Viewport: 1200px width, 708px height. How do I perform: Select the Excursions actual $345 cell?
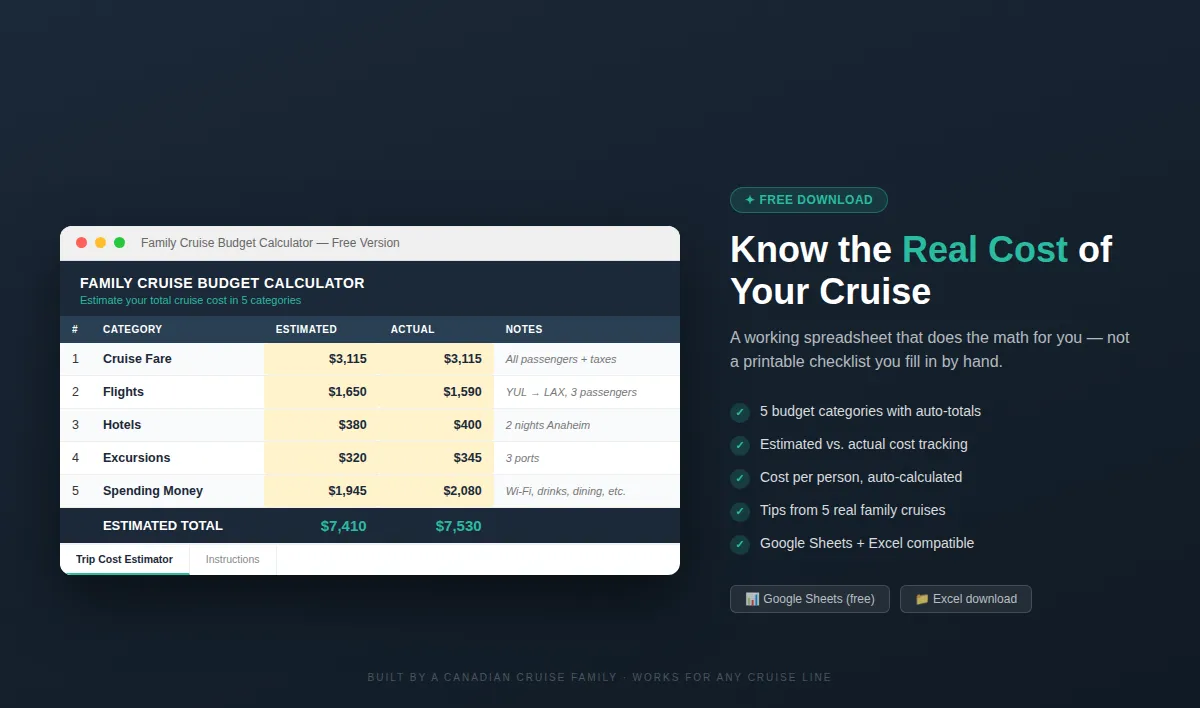click(437, 458)
